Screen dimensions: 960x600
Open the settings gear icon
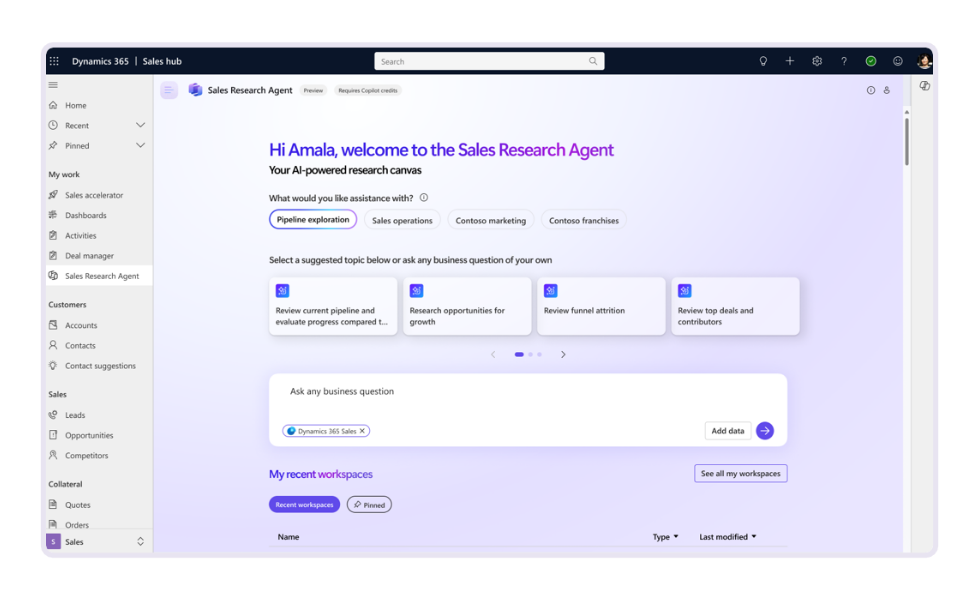817,61
